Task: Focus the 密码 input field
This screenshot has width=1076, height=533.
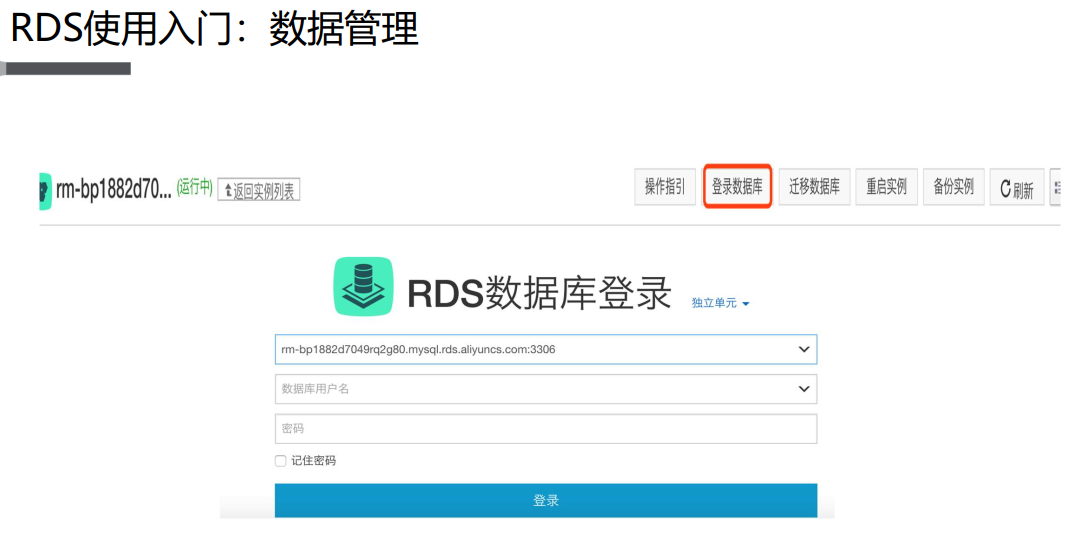Action: (546, 429)
